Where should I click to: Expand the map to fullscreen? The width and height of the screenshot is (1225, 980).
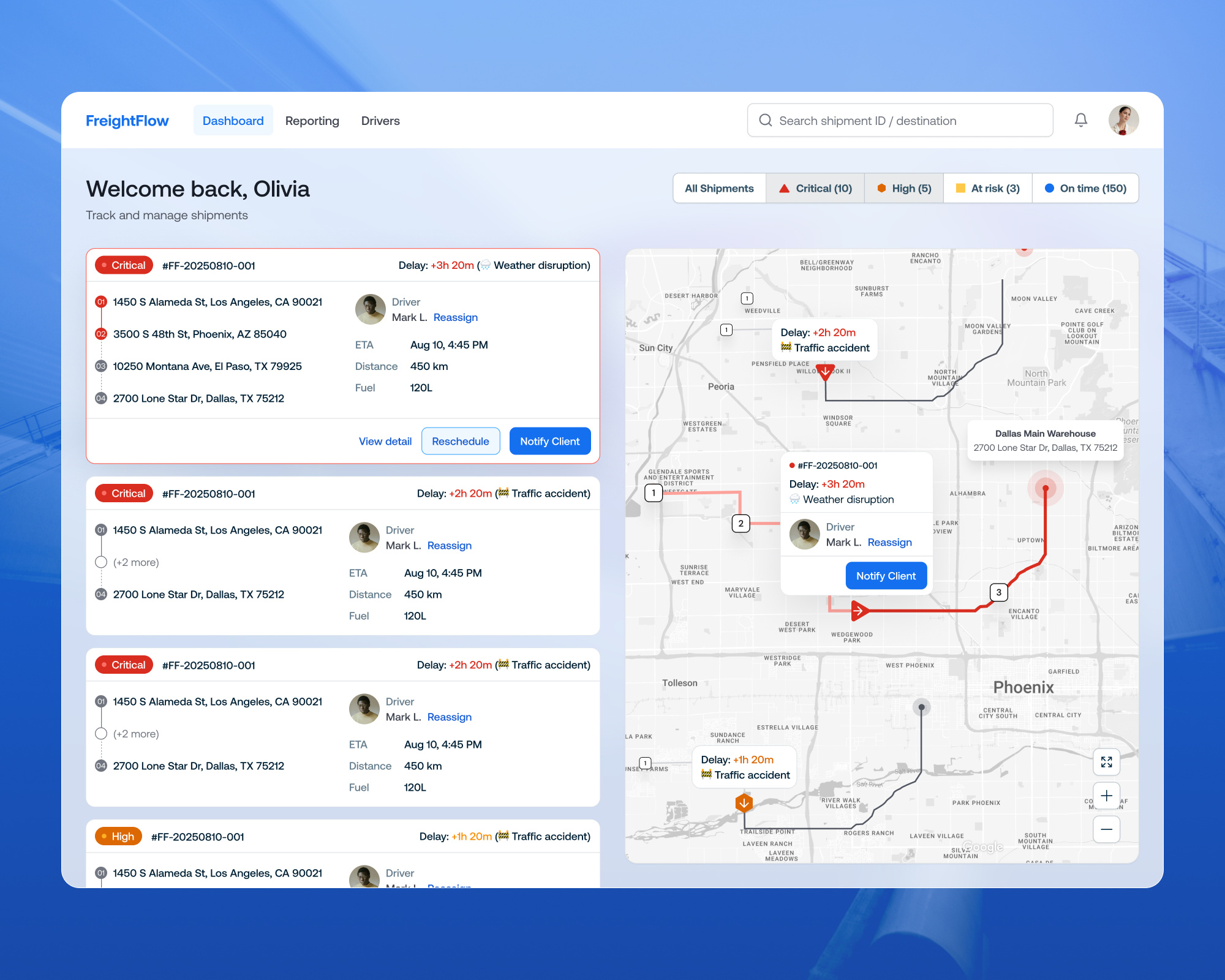(1107, 763)
